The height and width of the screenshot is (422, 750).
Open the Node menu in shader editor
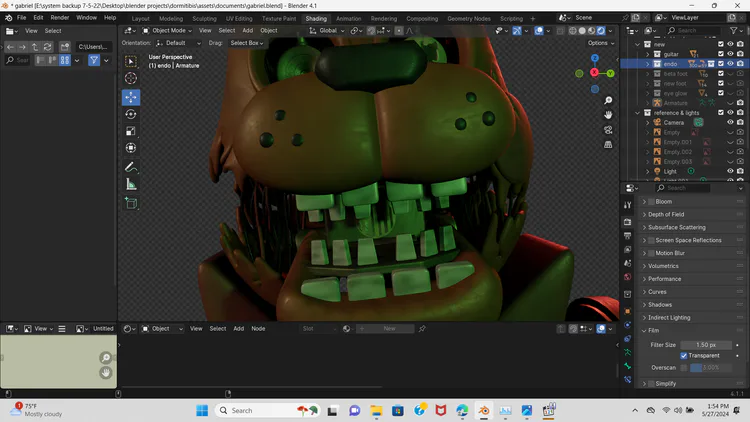(x=258, y=329)
